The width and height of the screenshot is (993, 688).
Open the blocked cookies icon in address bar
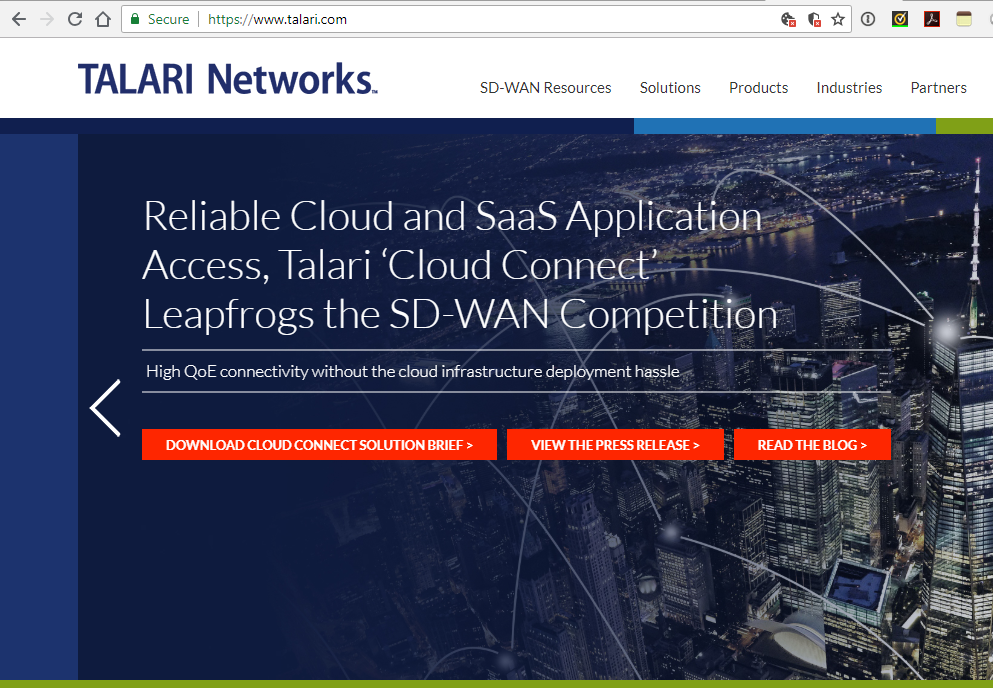coord(788,20)
